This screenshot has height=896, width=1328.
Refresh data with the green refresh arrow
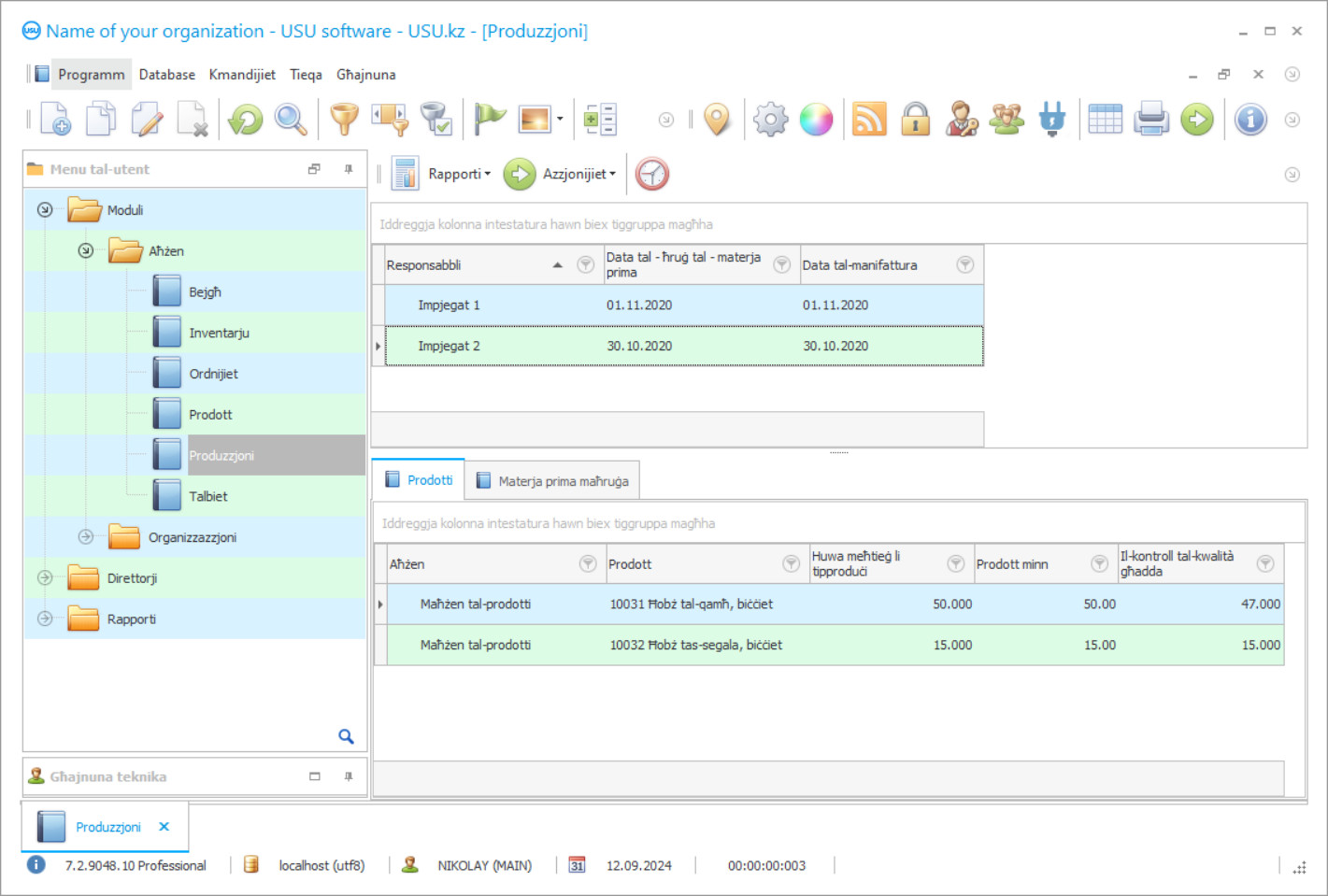coord(245,119)
